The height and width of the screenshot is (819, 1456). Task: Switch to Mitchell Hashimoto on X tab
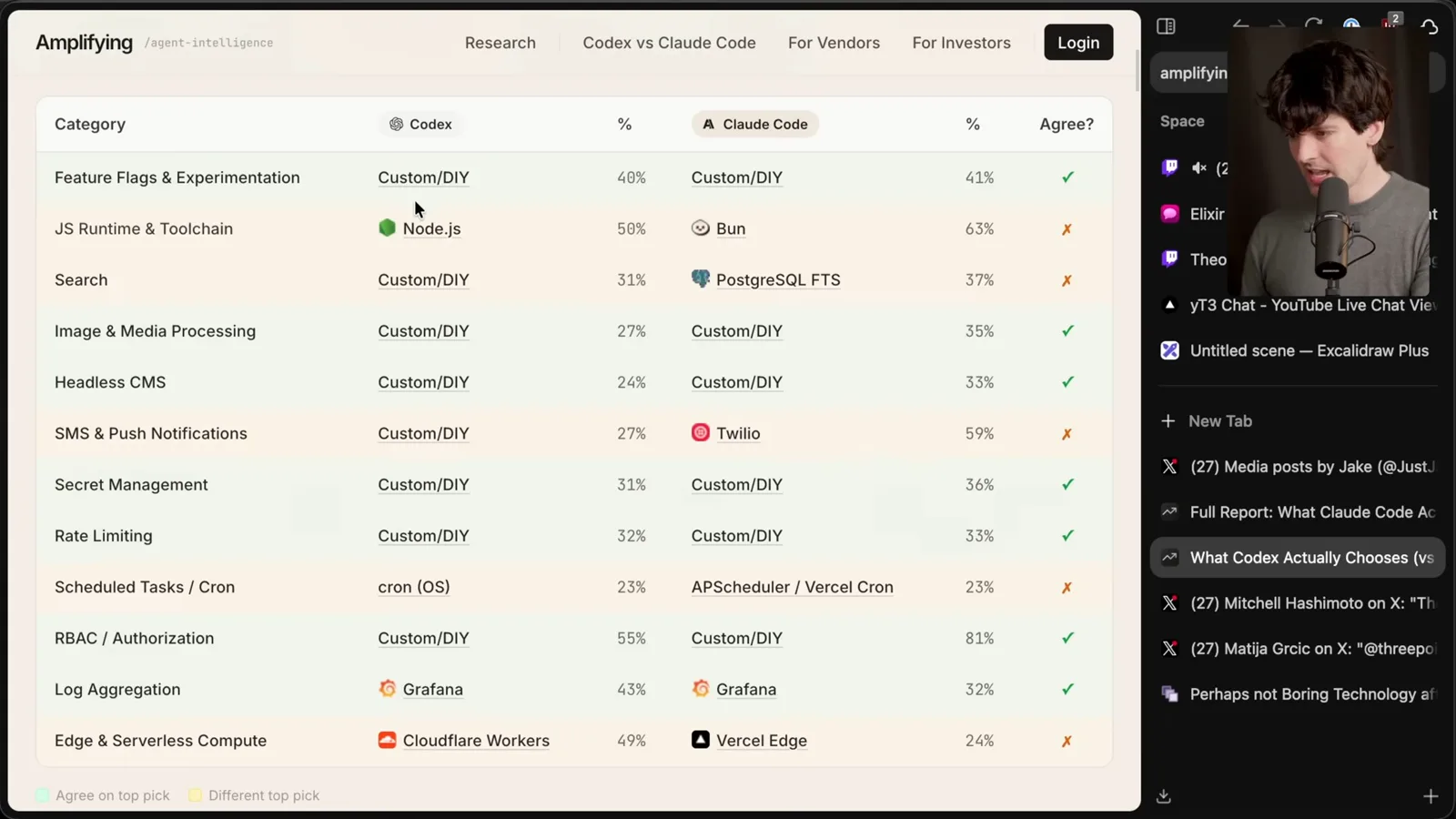[x=1298, y=603]
